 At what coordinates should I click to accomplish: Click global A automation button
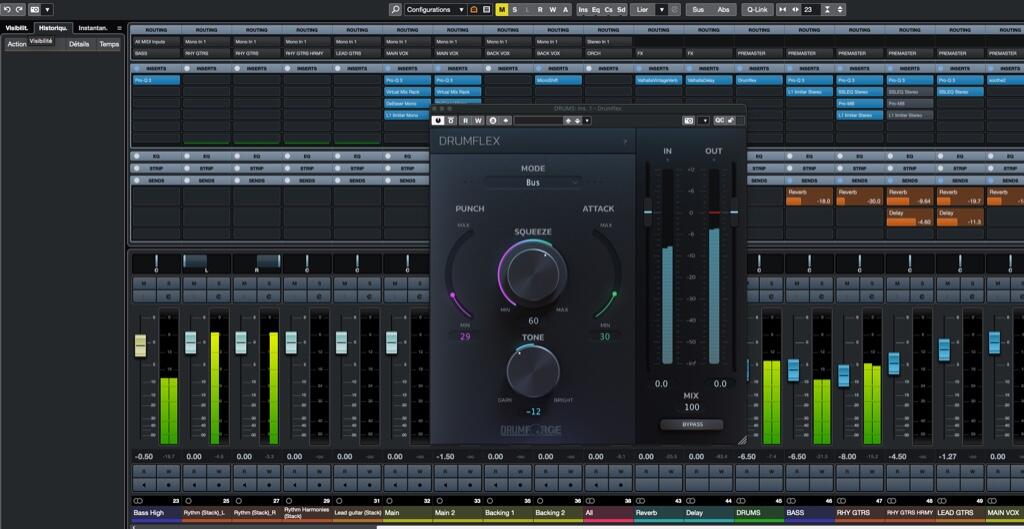565,10
